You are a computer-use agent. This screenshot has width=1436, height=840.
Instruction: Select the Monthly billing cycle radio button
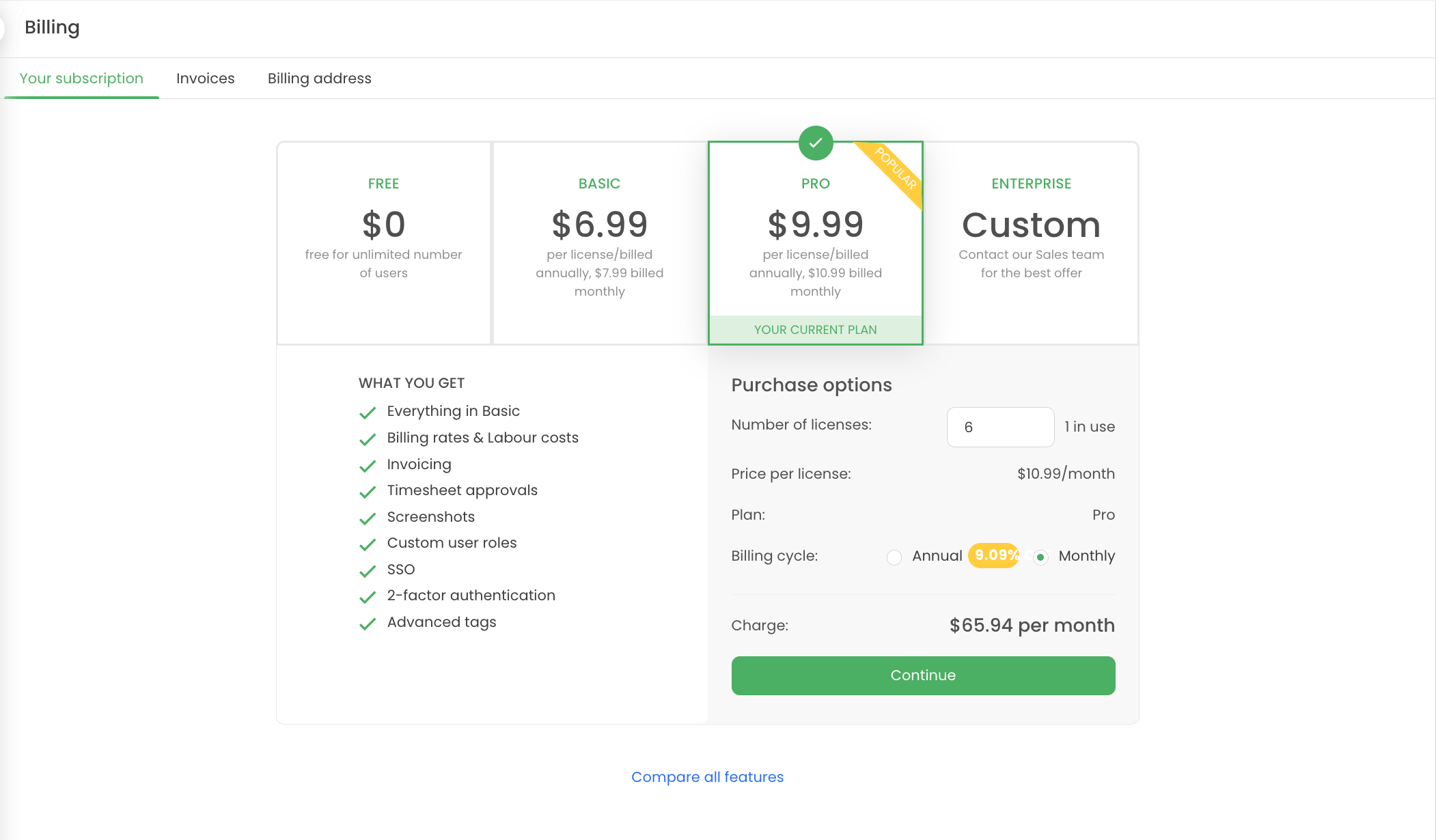pos(1040,557)
